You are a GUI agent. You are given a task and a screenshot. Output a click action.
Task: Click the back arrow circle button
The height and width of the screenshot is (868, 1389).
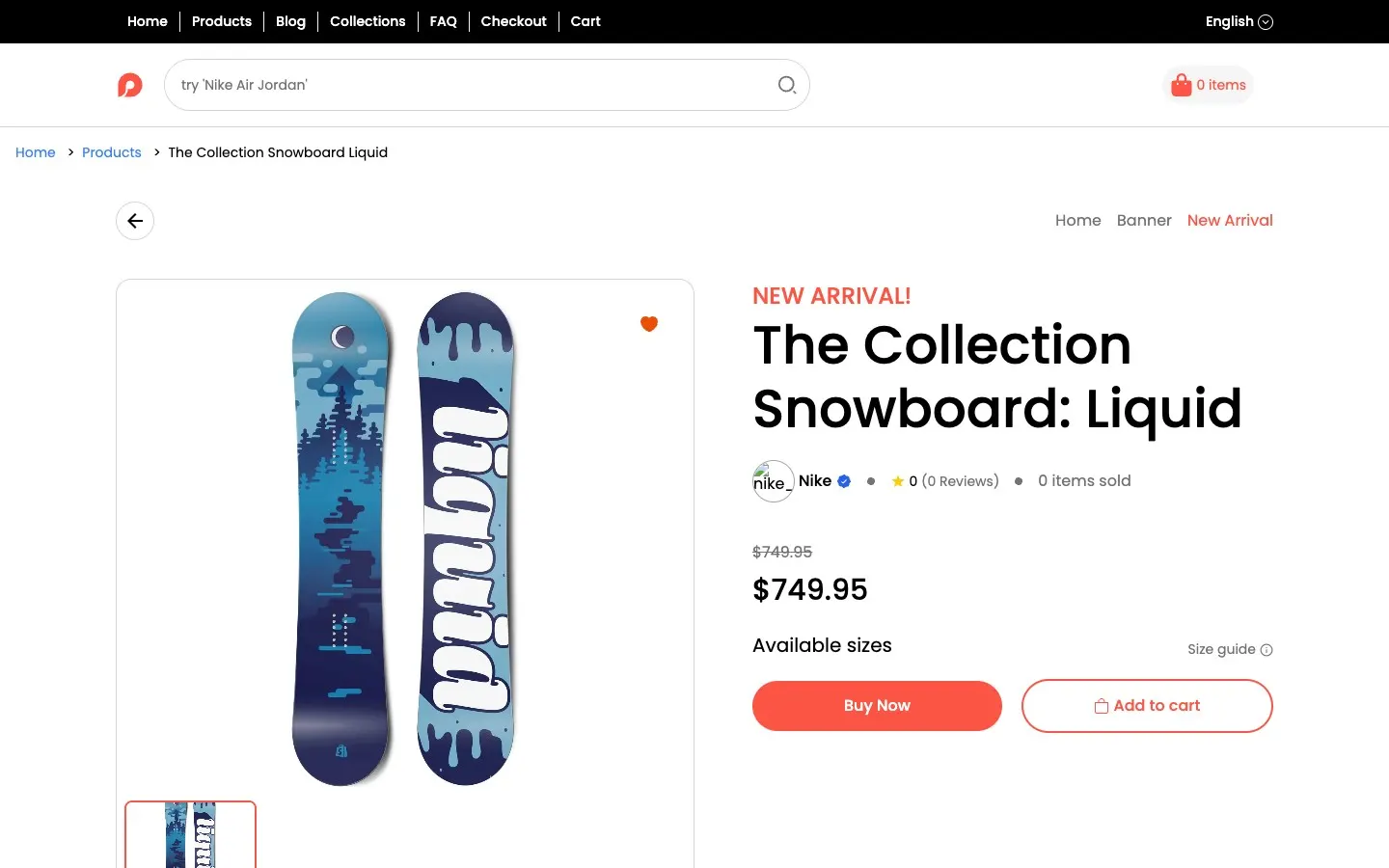135,221
